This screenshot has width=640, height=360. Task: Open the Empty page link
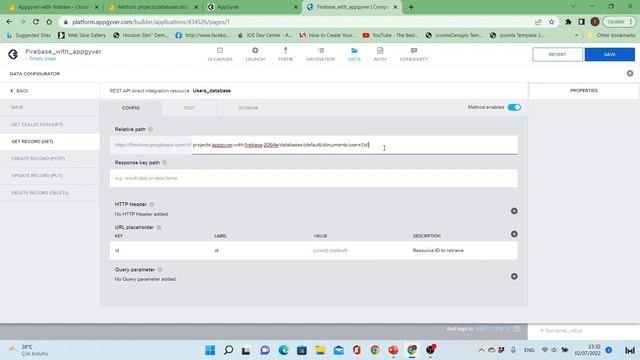click(42, 59)
